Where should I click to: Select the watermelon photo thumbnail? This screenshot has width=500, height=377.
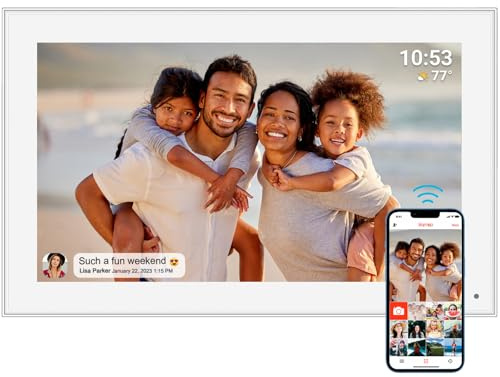click(x=453, y=311)
